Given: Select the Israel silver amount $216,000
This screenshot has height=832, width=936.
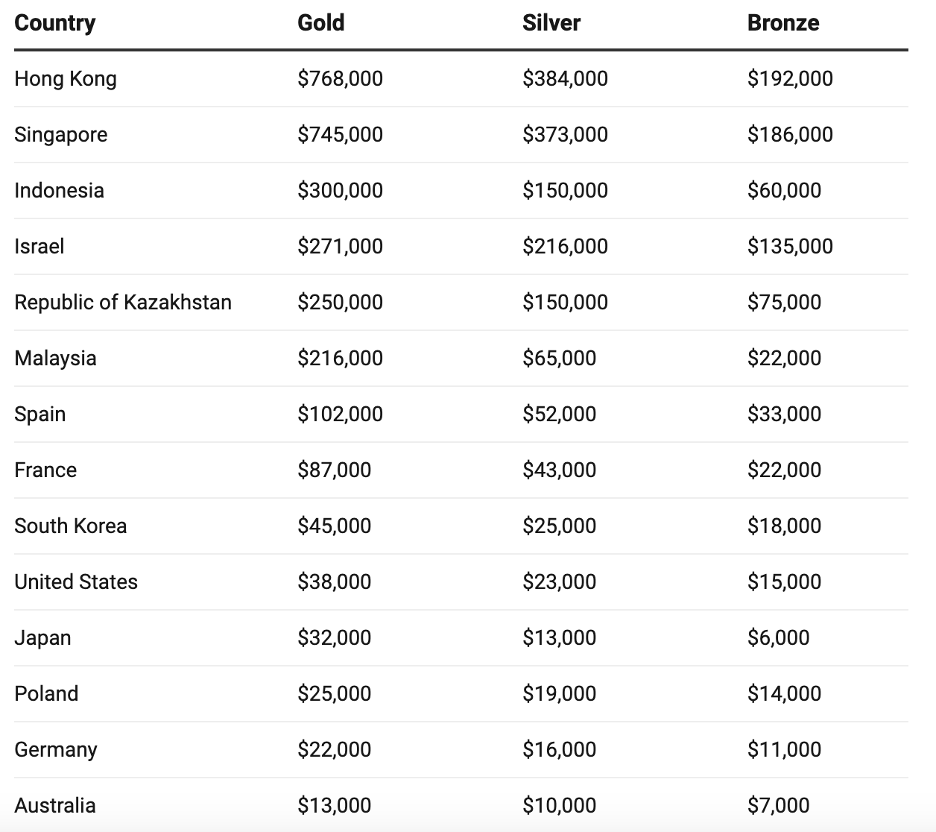Looking at the screenshot, I should [565, 247].
